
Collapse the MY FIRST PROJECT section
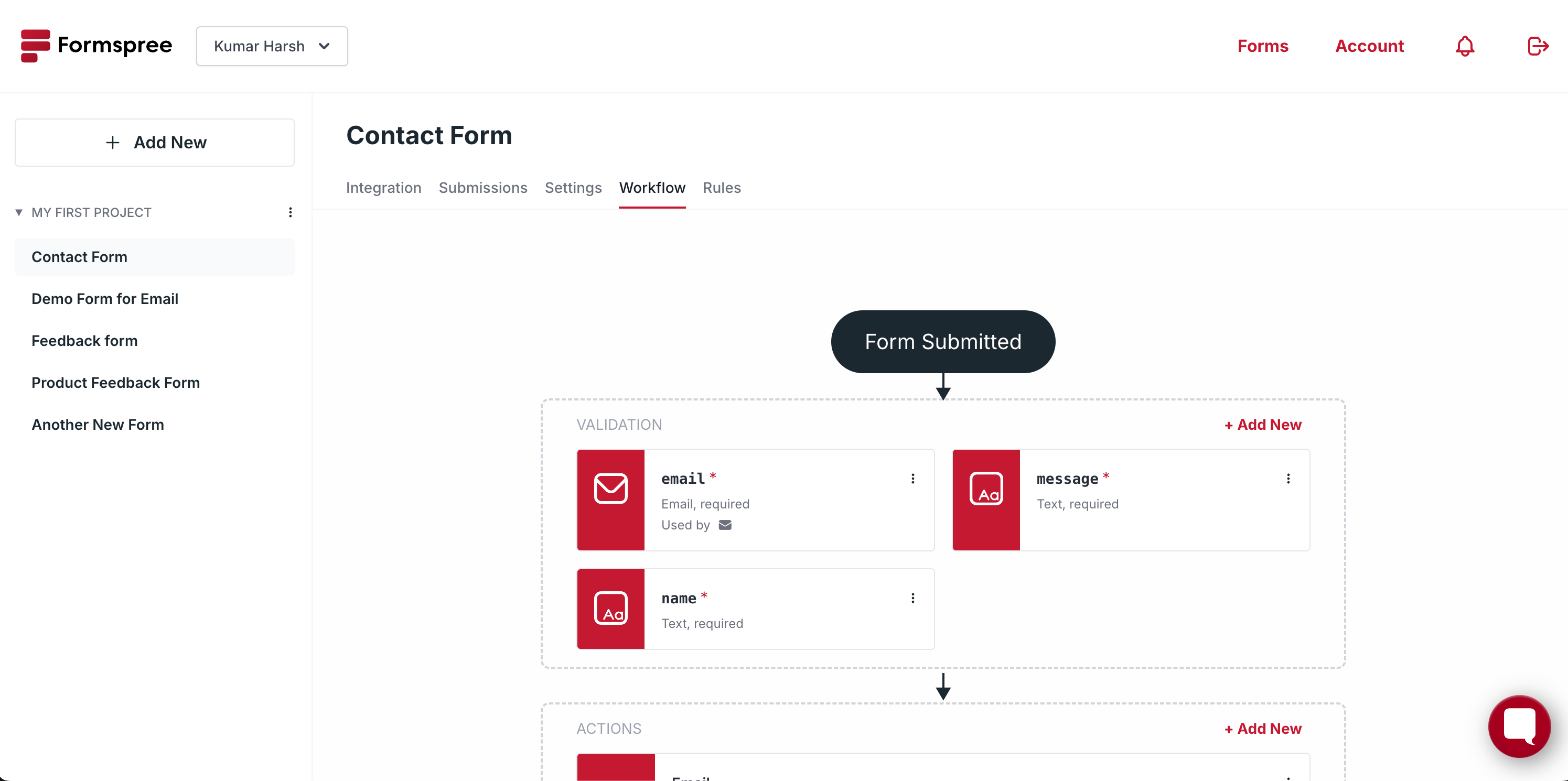tap(18, 212)
